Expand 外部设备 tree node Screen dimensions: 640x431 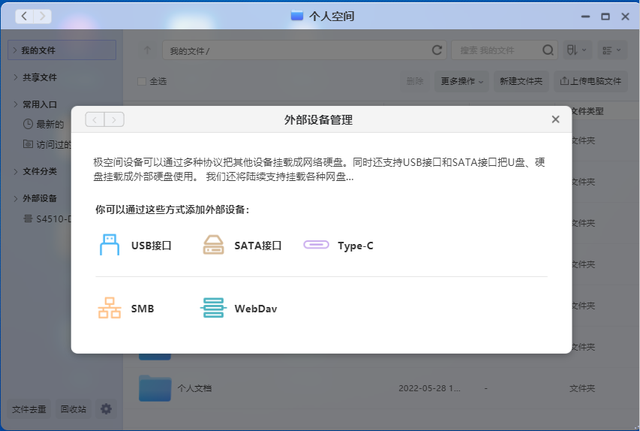pos(15,198)
